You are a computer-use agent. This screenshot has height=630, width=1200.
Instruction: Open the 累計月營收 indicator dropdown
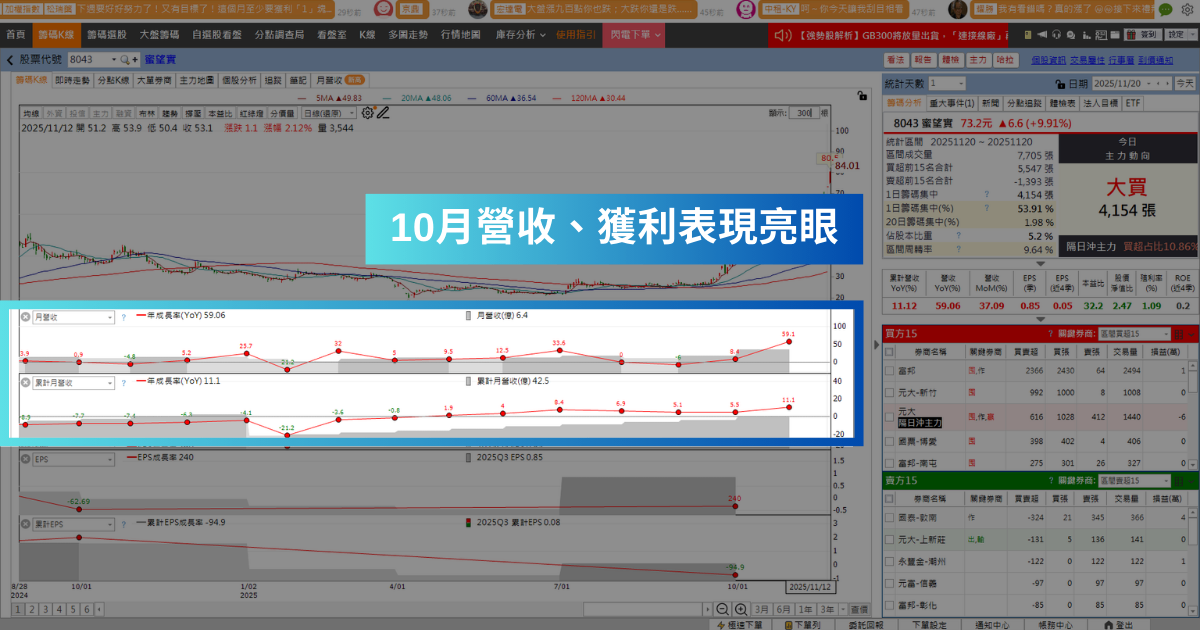73,382
